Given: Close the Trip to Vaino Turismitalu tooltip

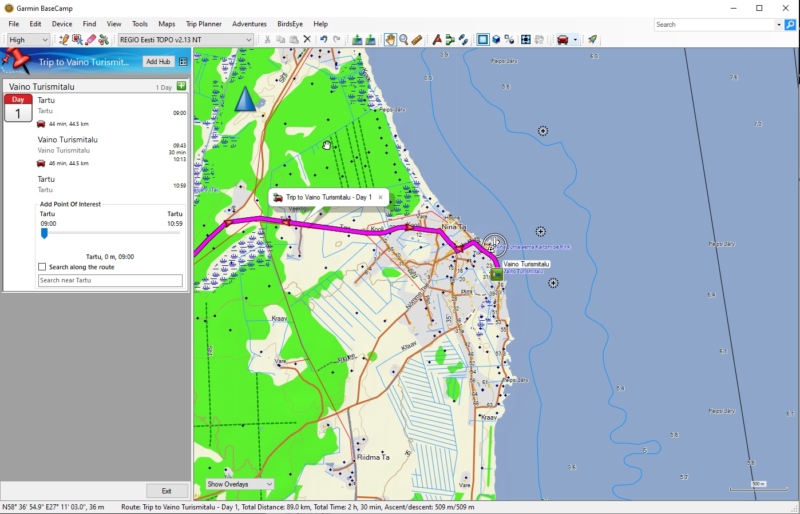Looking at the screenshot, I should [380, 197].
